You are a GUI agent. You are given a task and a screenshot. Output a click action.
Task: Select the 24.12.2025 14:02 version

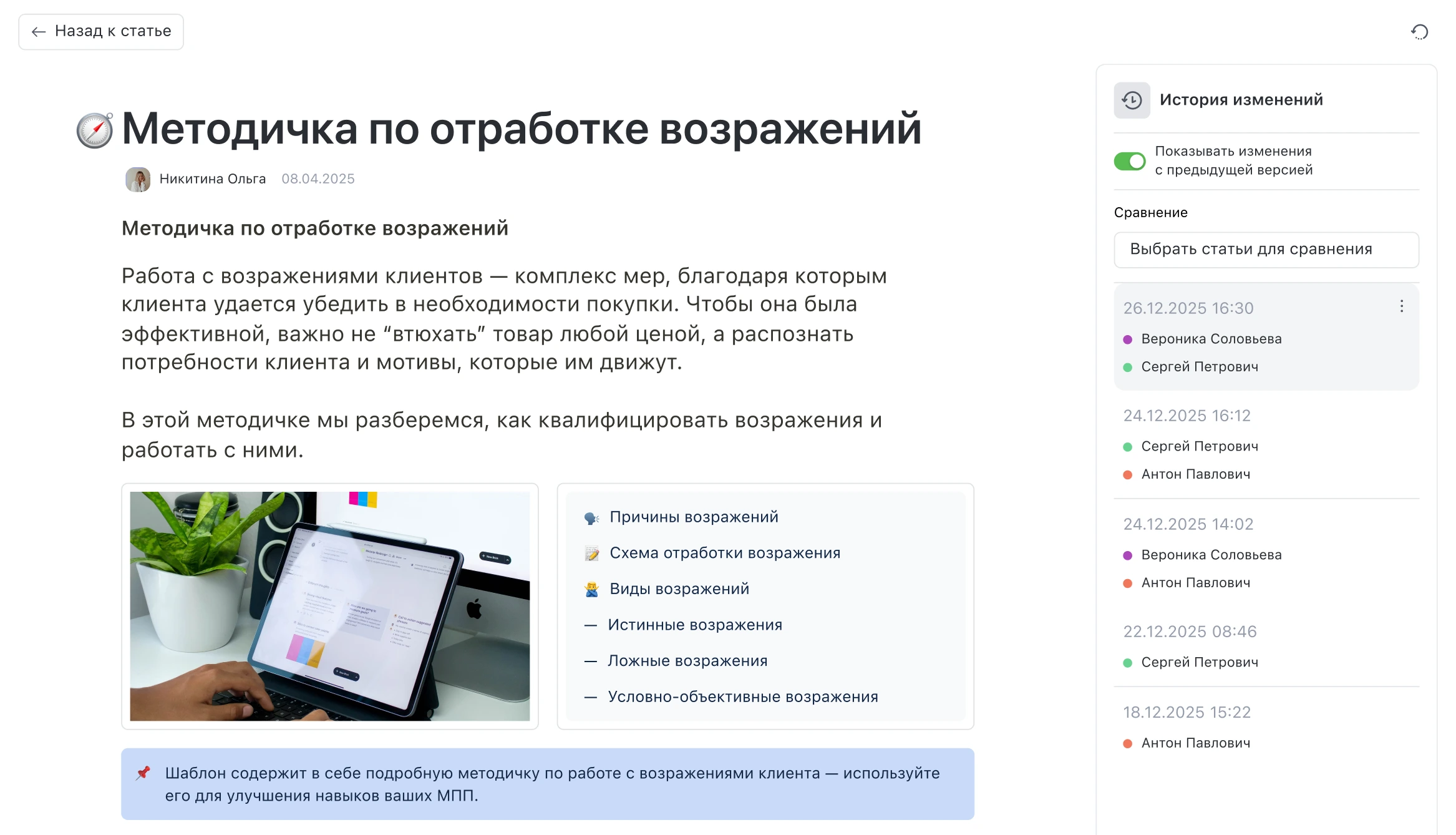click(x=1188, y=524)
